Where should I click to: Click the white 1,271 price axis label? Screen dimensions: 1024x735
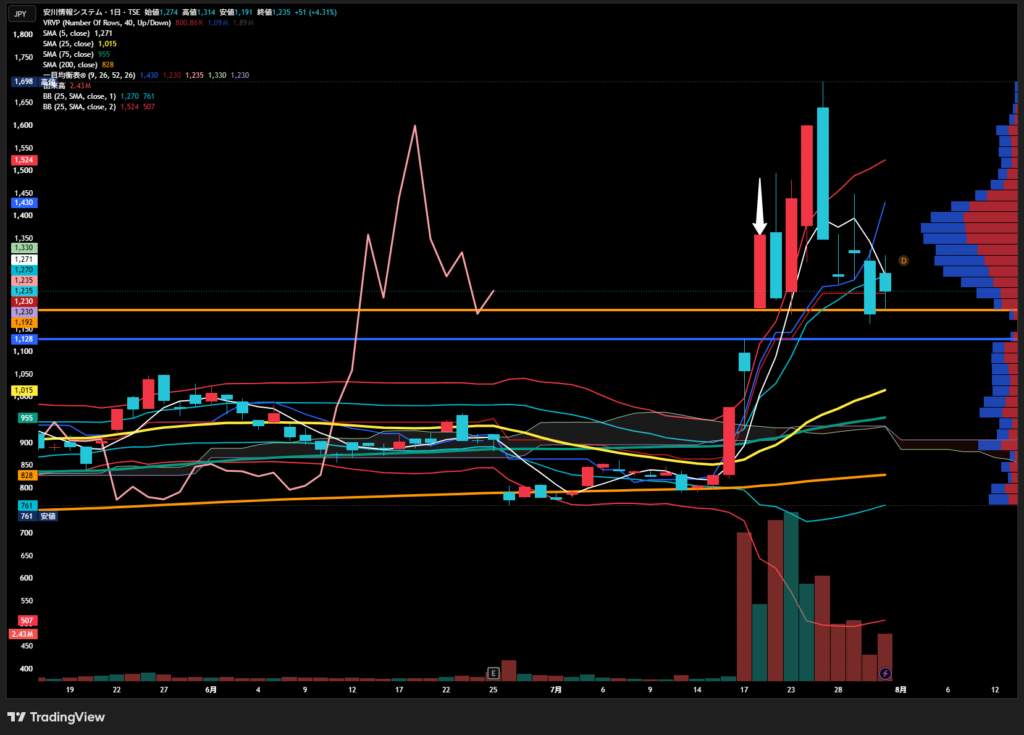click(x=24, y=259)
